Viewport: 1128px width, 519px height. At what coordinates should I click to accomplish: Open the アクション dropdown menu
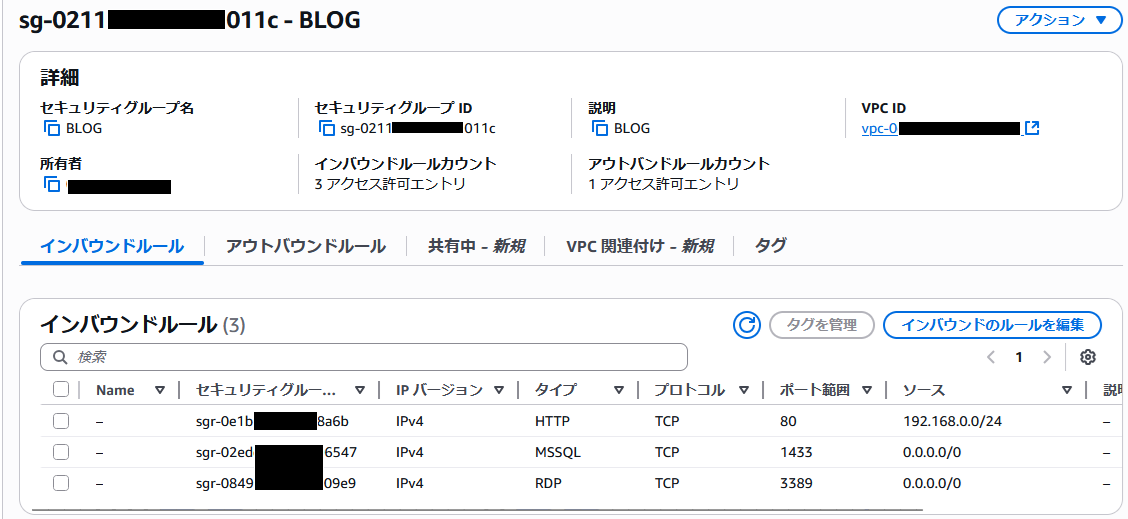[x=1059, y=20]
